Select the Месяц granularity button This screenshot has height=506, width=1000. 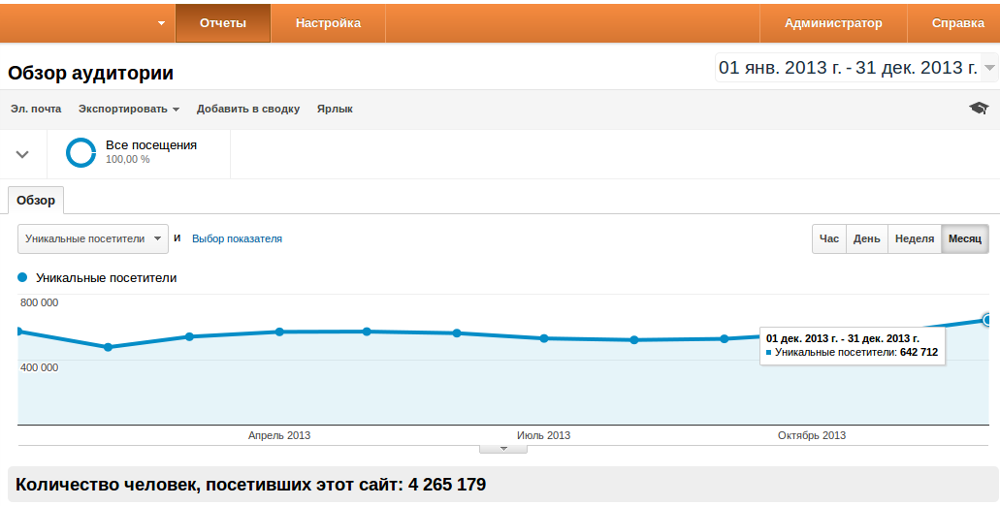tap(965, 239)
